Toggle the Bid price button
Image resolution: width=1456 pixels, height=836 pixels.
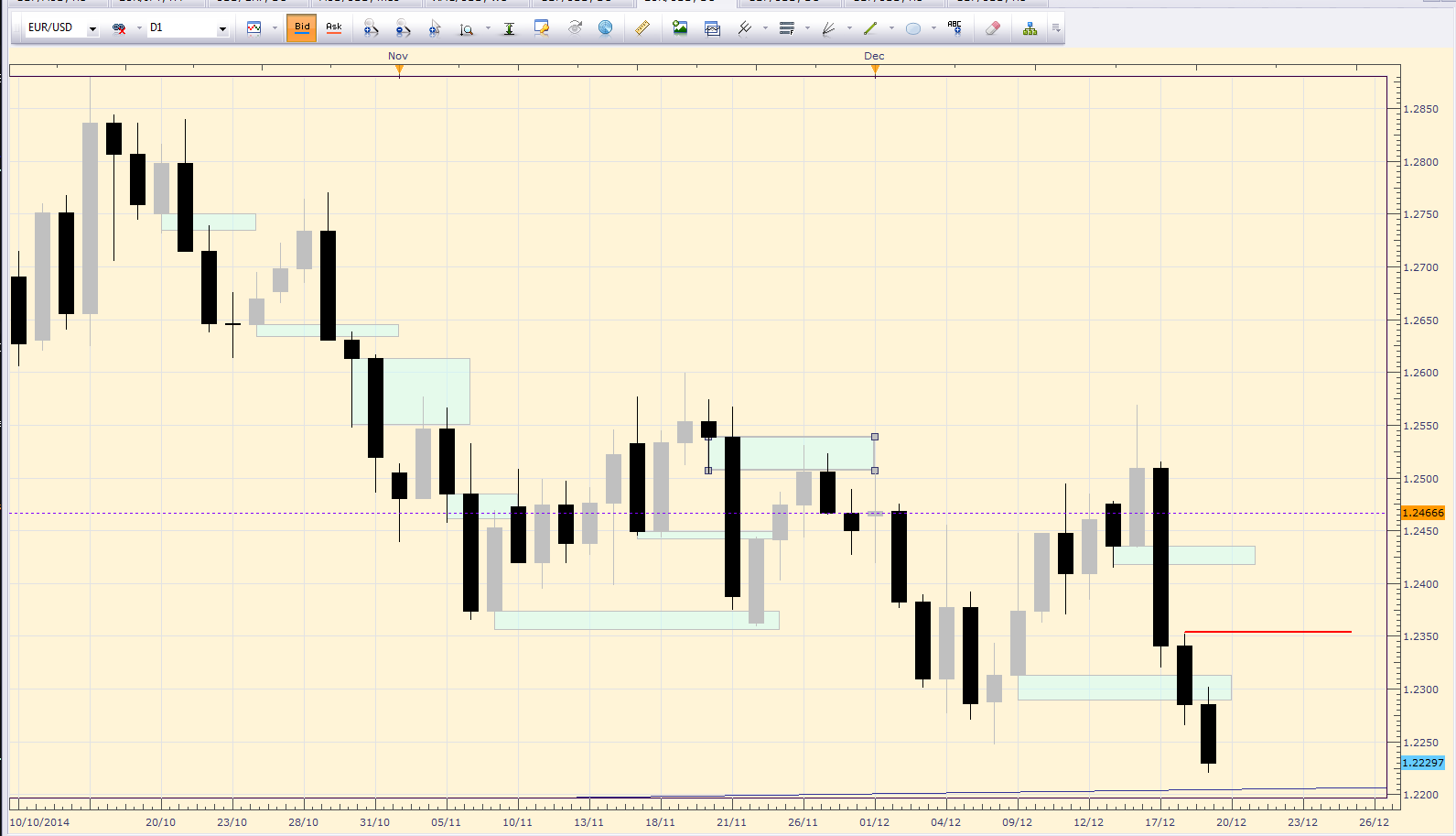click(x=301, y=28)
